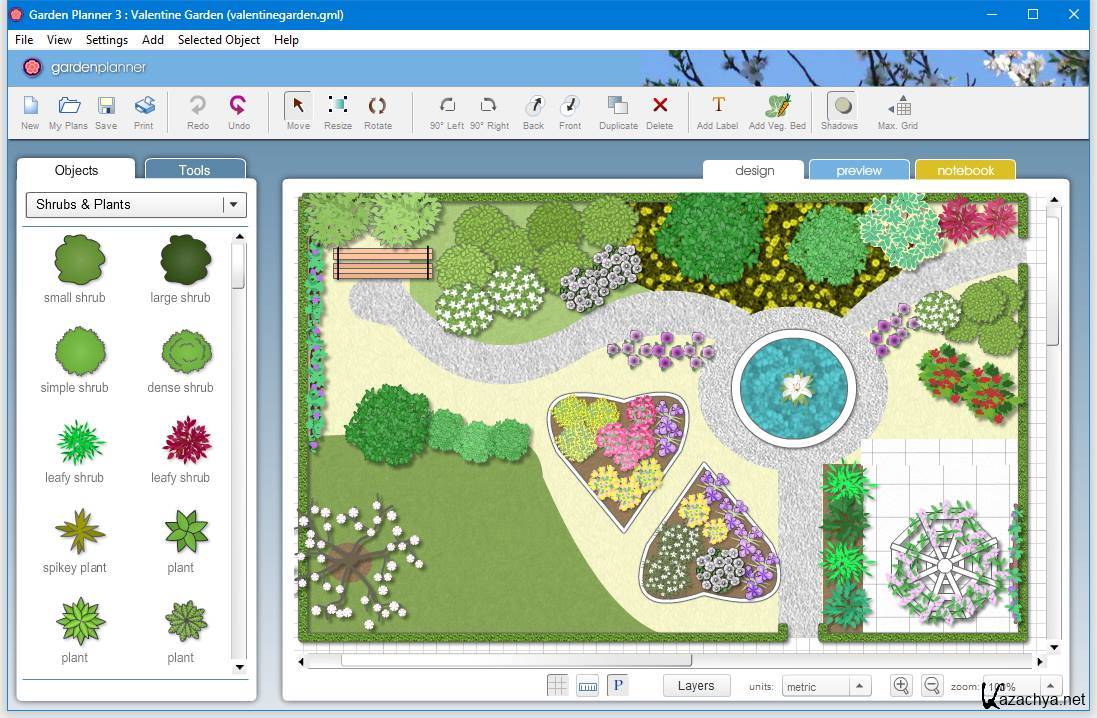The image size is (1097, 718).
Task: Toggle the Shadows button
Action: 840,111
